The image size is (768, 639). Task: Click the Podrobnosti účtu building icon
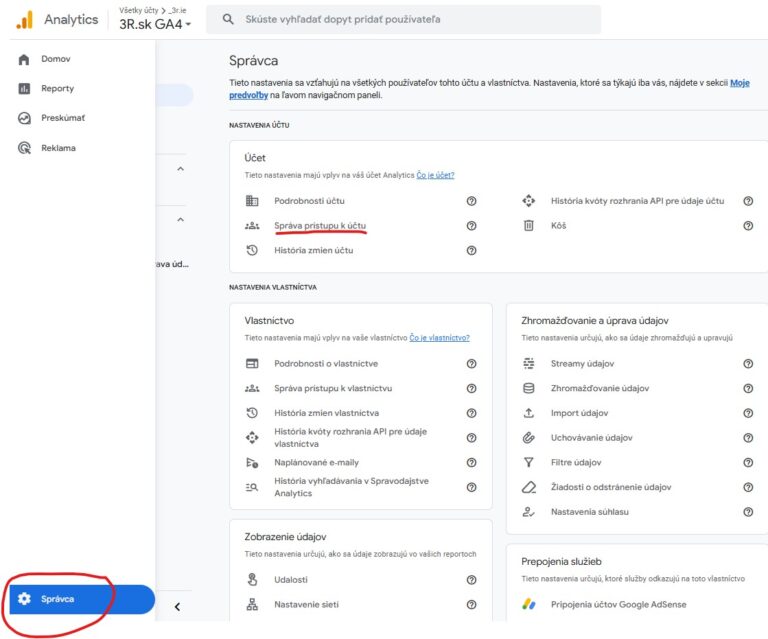pyautogui.click(x=252, y=201)
